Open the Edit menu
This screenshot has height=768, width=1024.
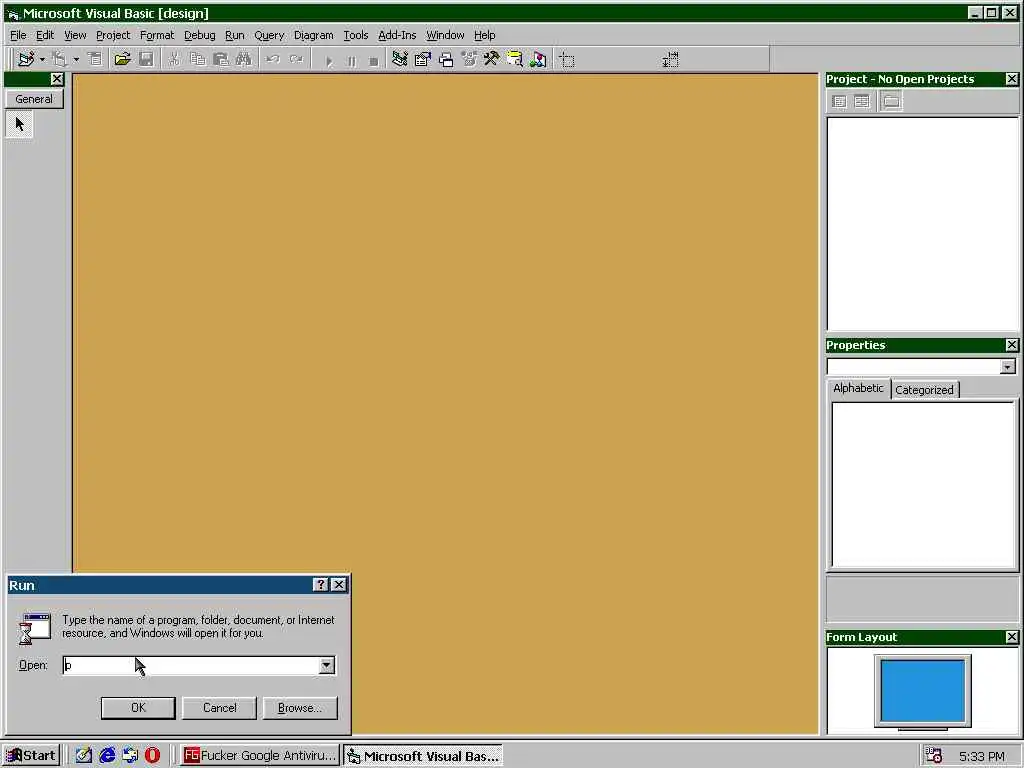[45, 35]
